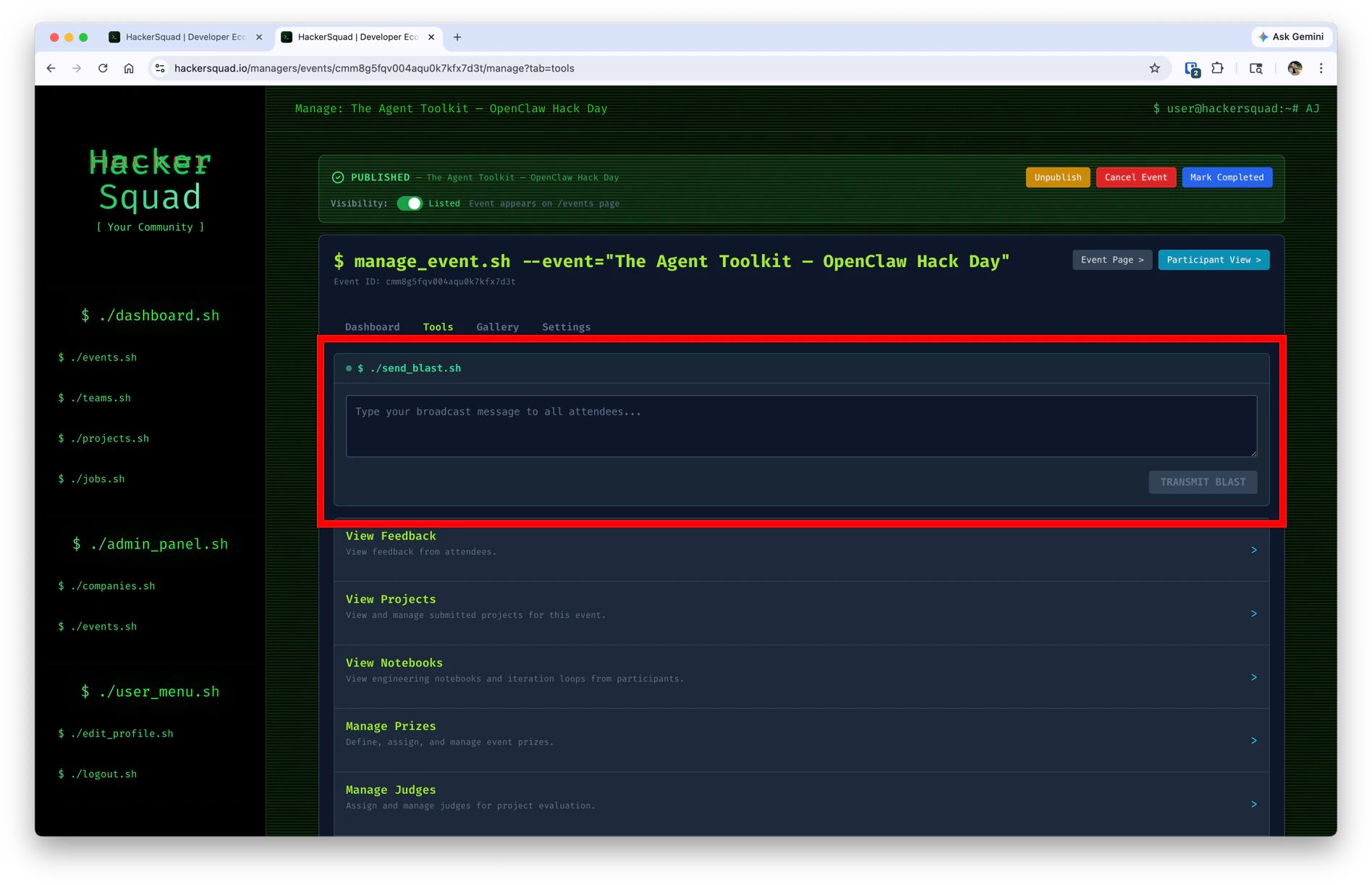Mark the event as completed
This screenshot has height=885, width=1372.
point(1227,177)
